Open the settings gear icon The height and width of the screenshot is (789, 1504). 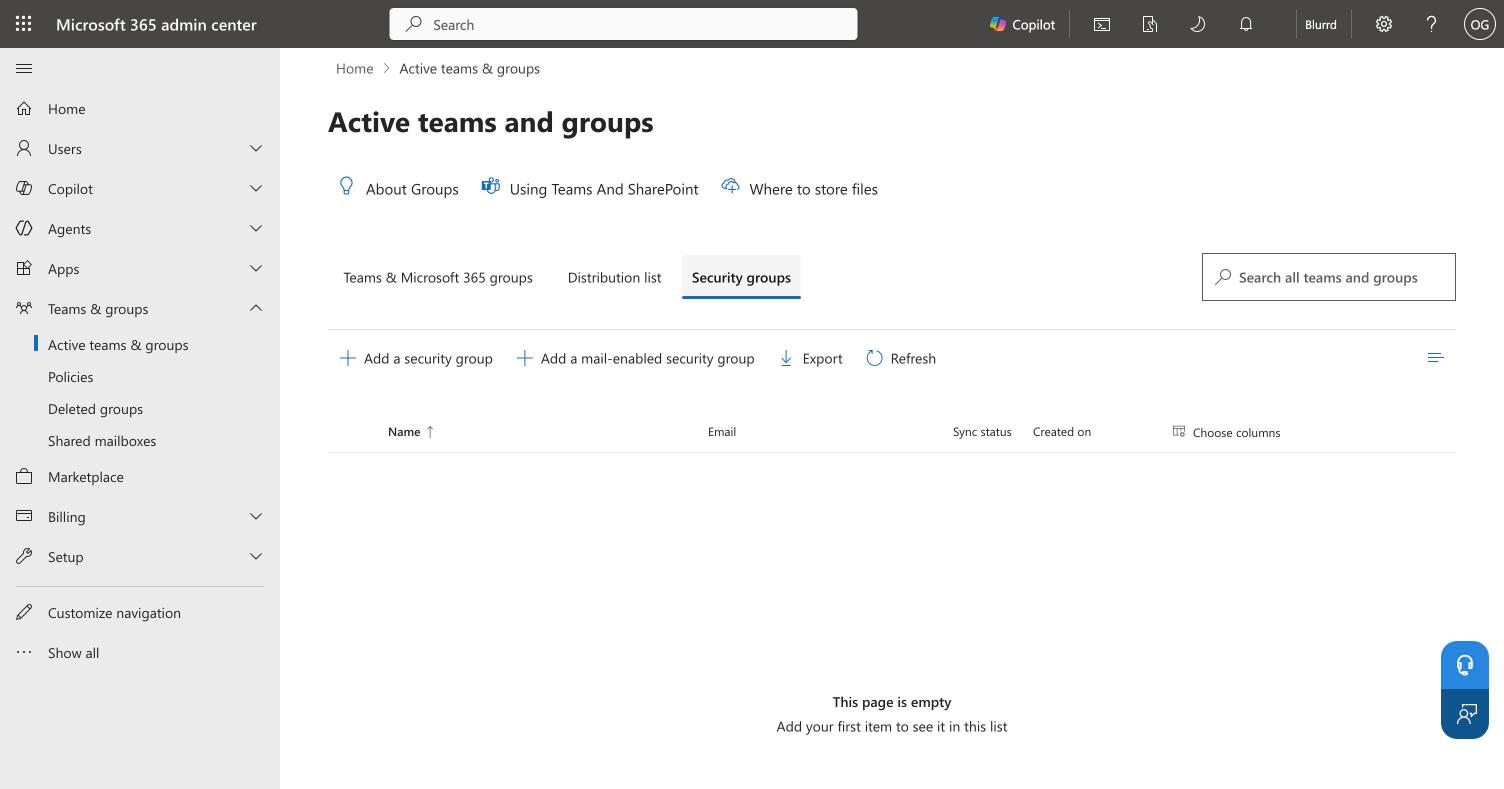[x=1384, y=24]
